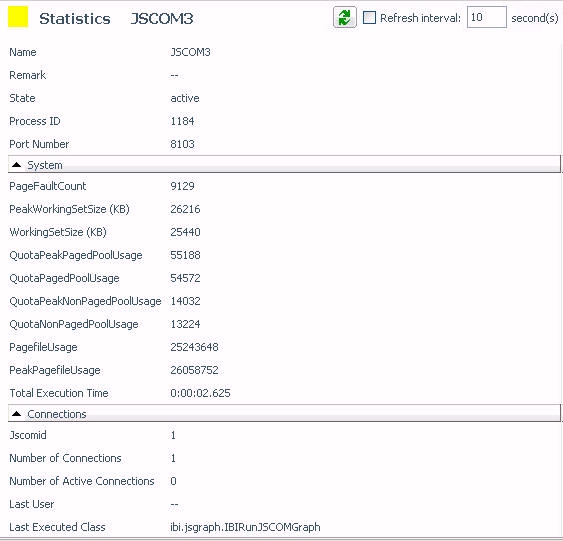Click the WorkingSetSize (KB) label
Image resolution: width=563 pixels, height=541 pixels.
click(x=58, y=232)
